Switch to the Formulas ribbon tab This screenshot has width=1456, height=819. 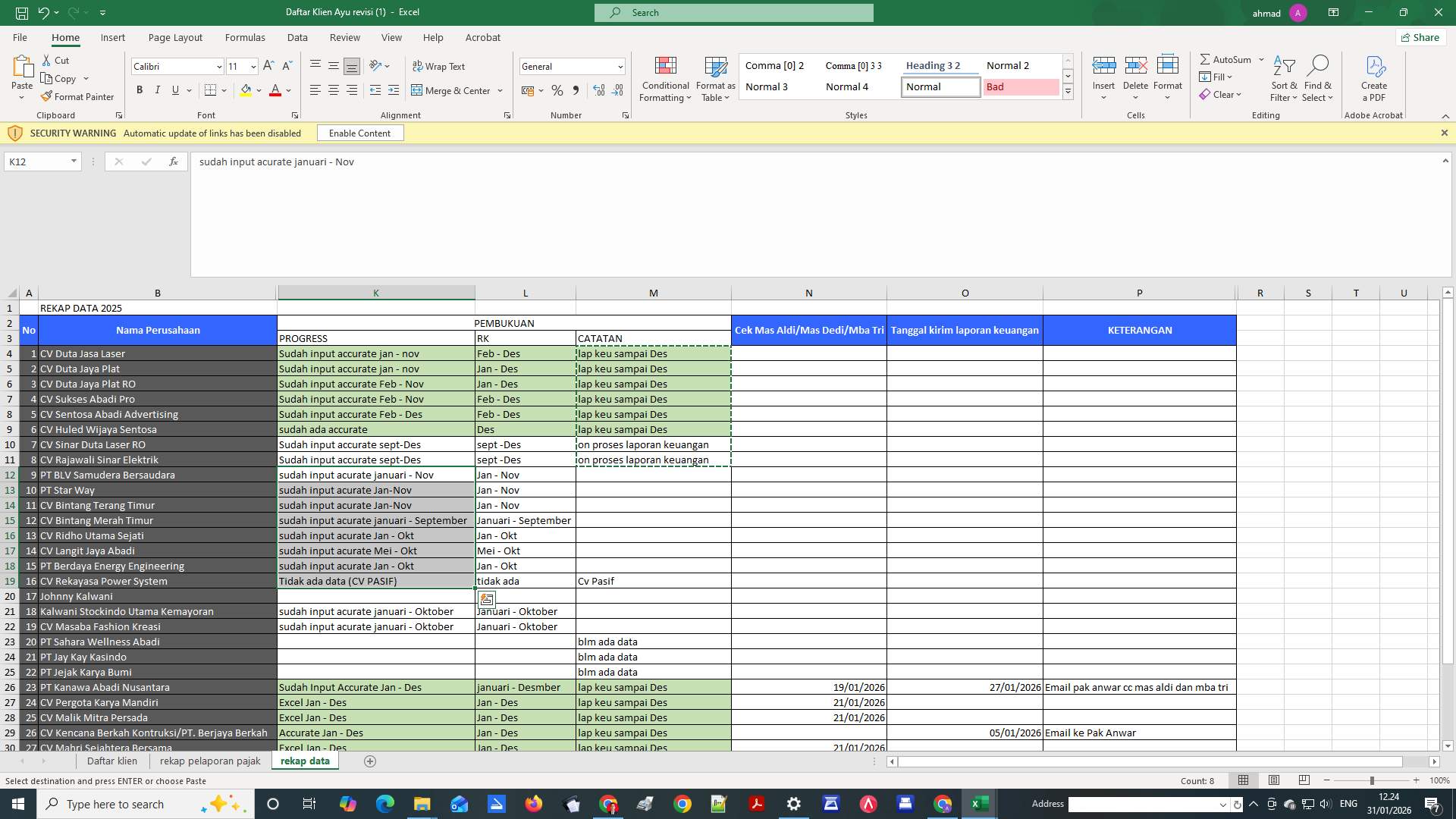pos(245,37)
